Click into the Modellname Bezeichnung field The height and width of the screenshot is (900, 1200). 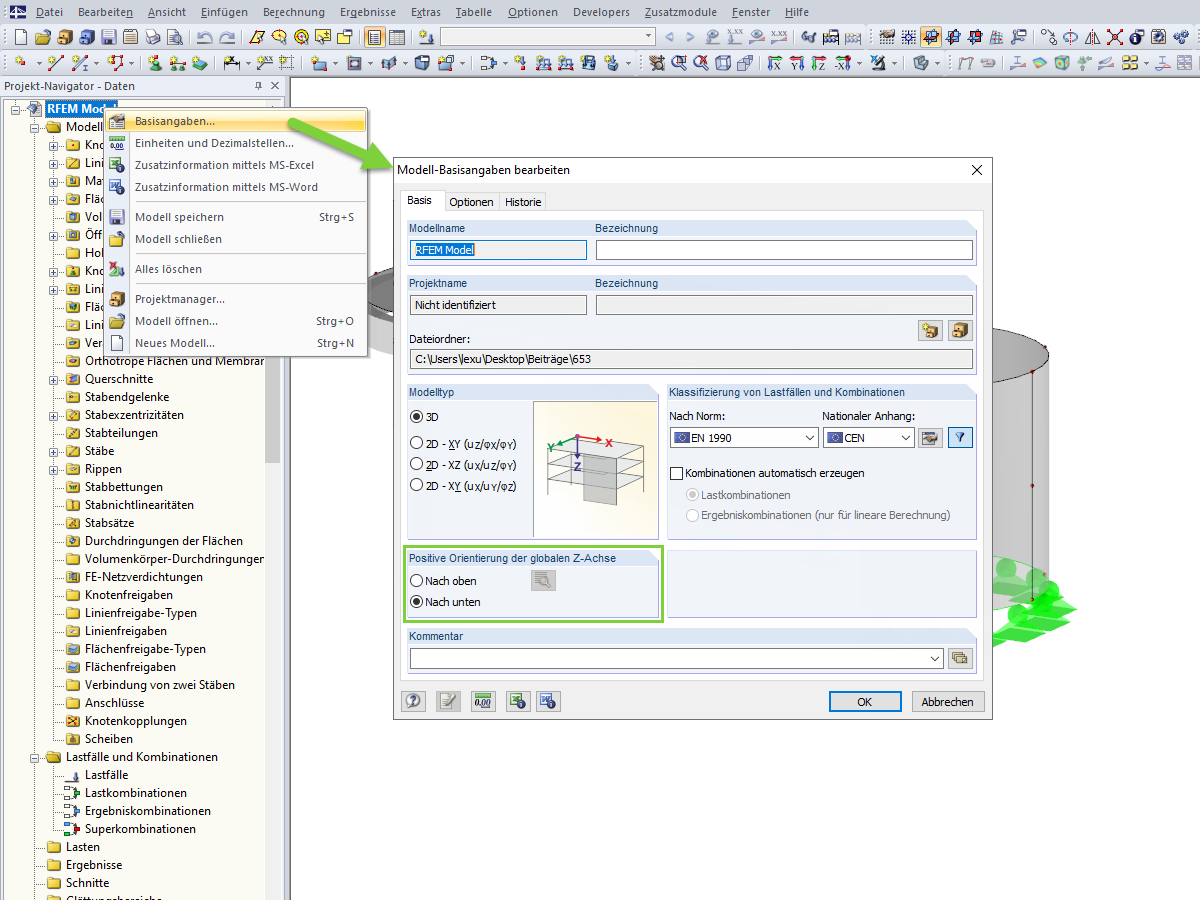pyautogui.click(x=784, y=250)
